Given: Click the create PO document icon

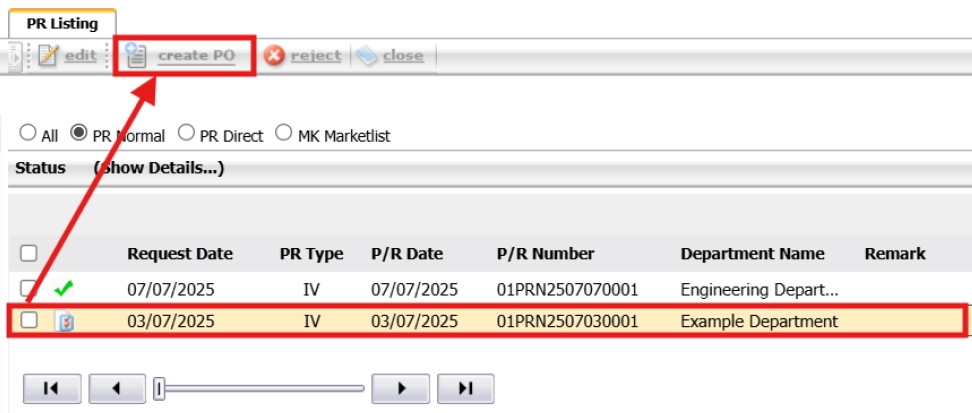Looking at the screenshot, I should (x=136, y=56).
